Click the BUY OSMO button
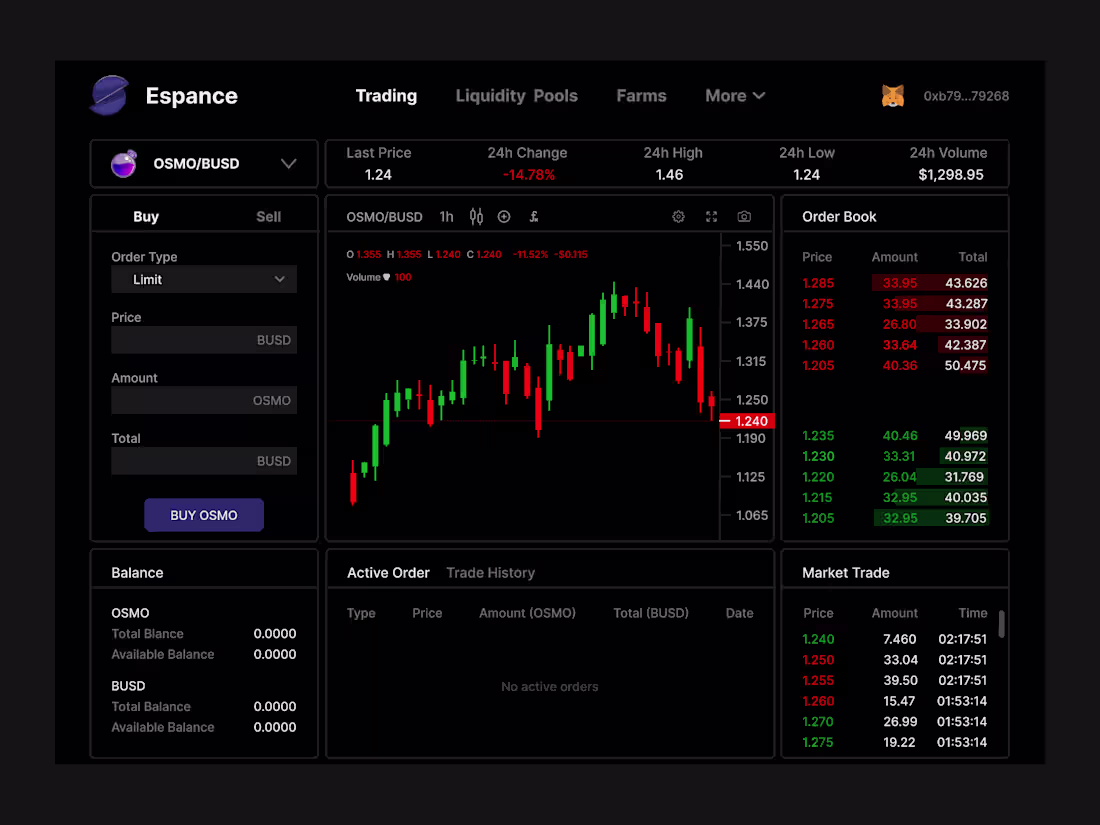This screenshot has height=825, width=1100. pyautogui.click(x=204, y=515)
